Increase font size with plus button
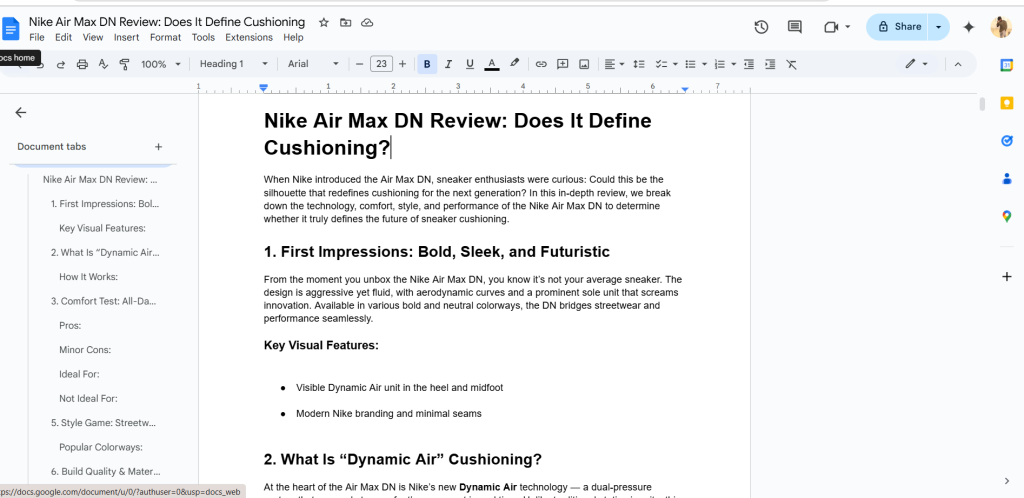 (x=402, y=64)
